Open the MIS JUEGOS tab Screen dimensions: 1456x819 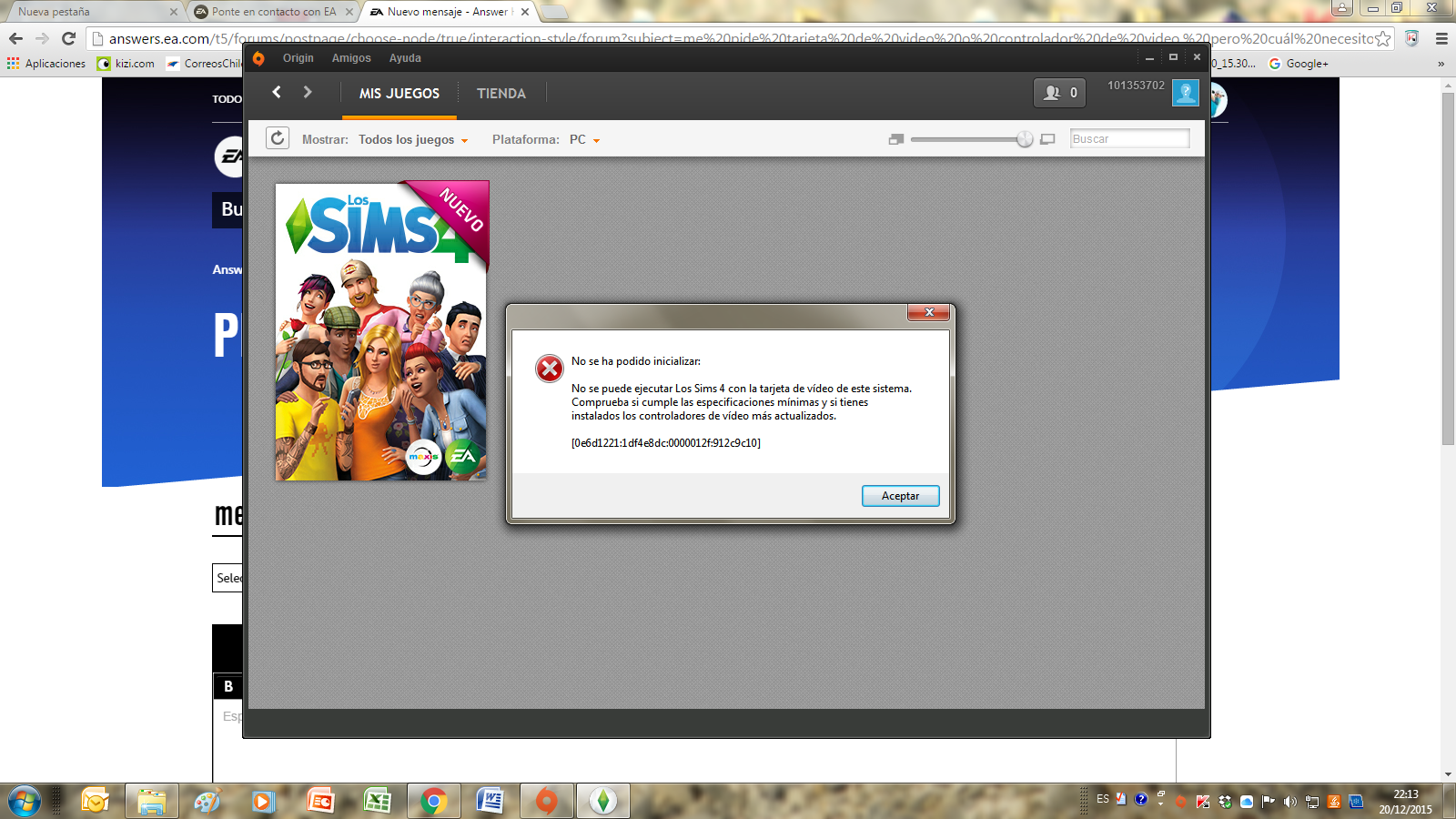pos(399,93)
